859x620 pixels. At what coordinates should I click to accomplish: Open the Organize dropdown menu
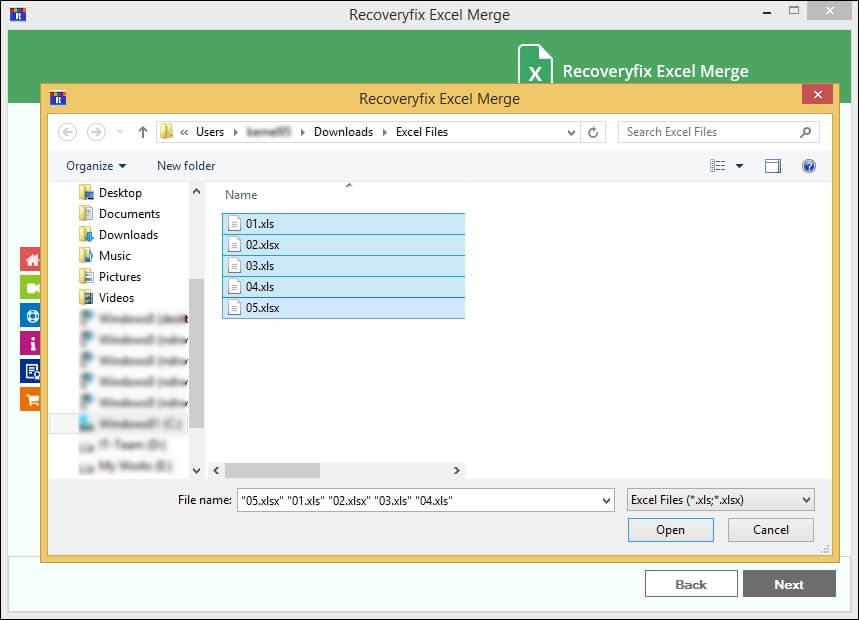coord(96,166)
